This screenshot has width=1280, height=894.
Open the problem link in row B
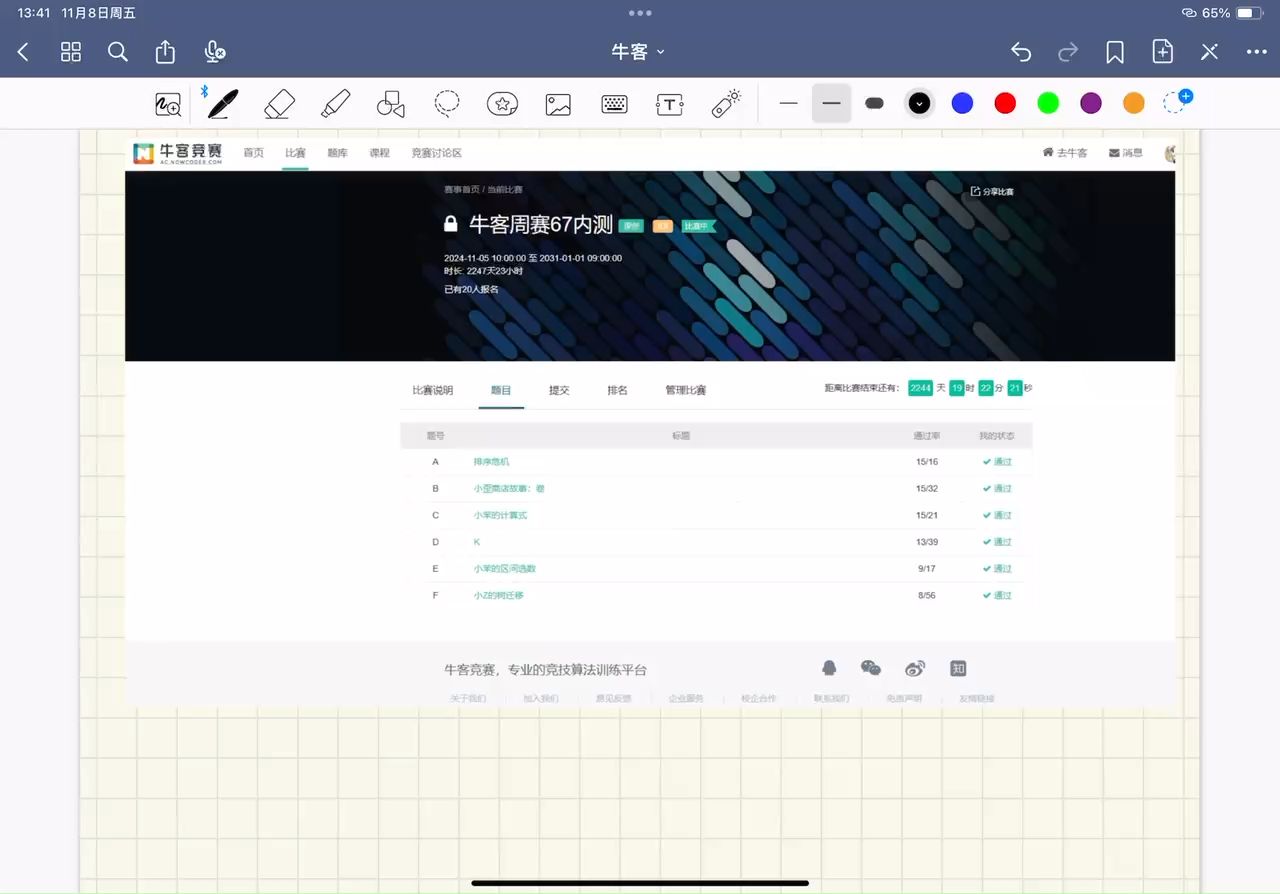point(509,489)
